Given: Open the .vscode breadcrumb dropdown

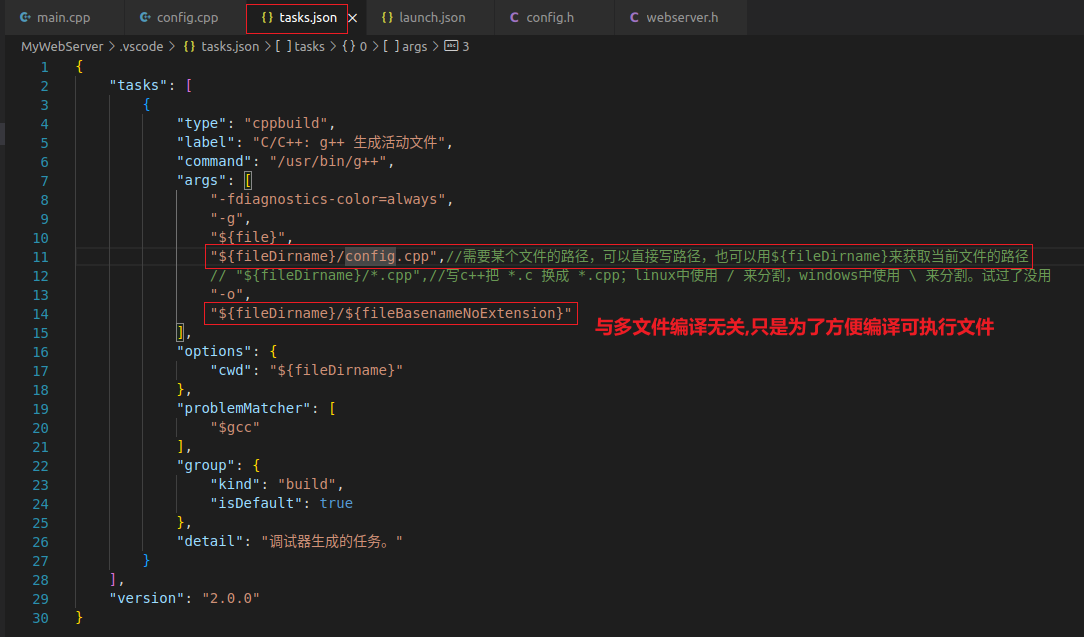Looking at the screenshot, I should pos(141,46).
